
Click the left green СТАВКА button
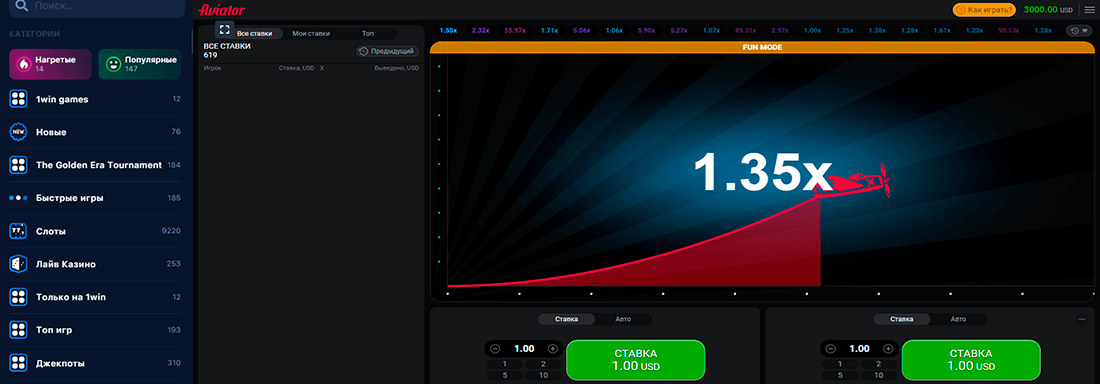pyautogui.click(x=635, y=359)
